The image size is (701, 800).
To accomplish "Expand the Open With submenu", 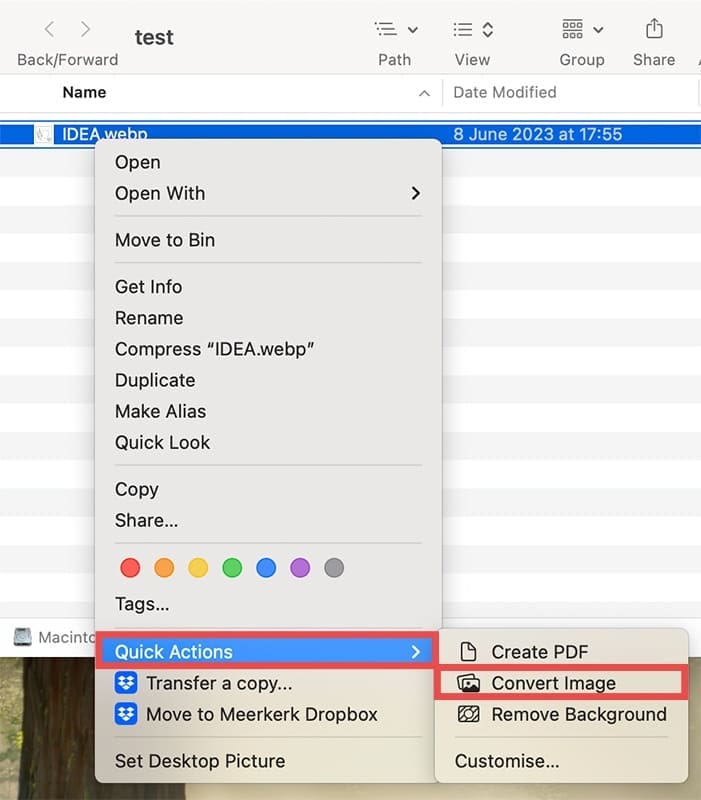I will click(x=268, y=193).
